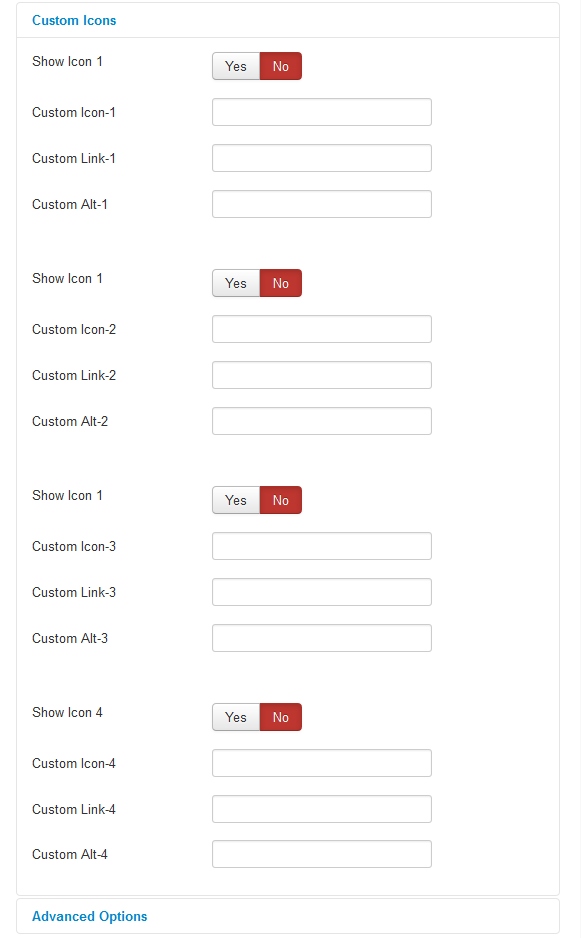The width and height of the screenshot is (581, 938).
Task: Click inside the Custom Icon-1 text field
Action: (321, 112)
